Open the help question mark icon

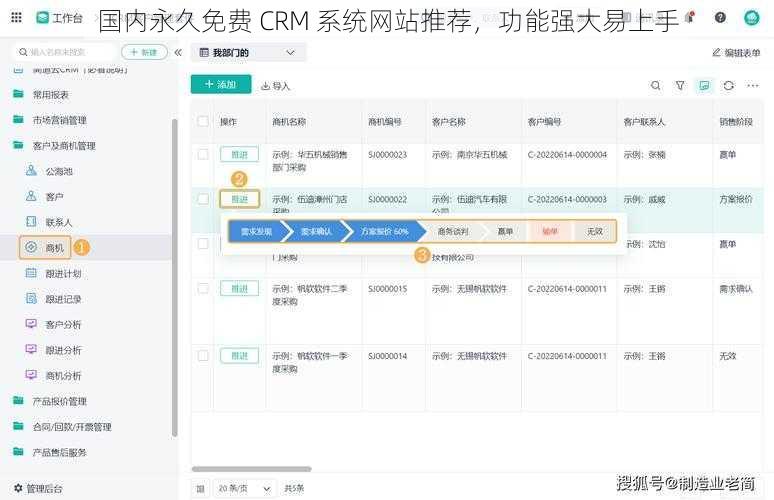pos(720,18)
